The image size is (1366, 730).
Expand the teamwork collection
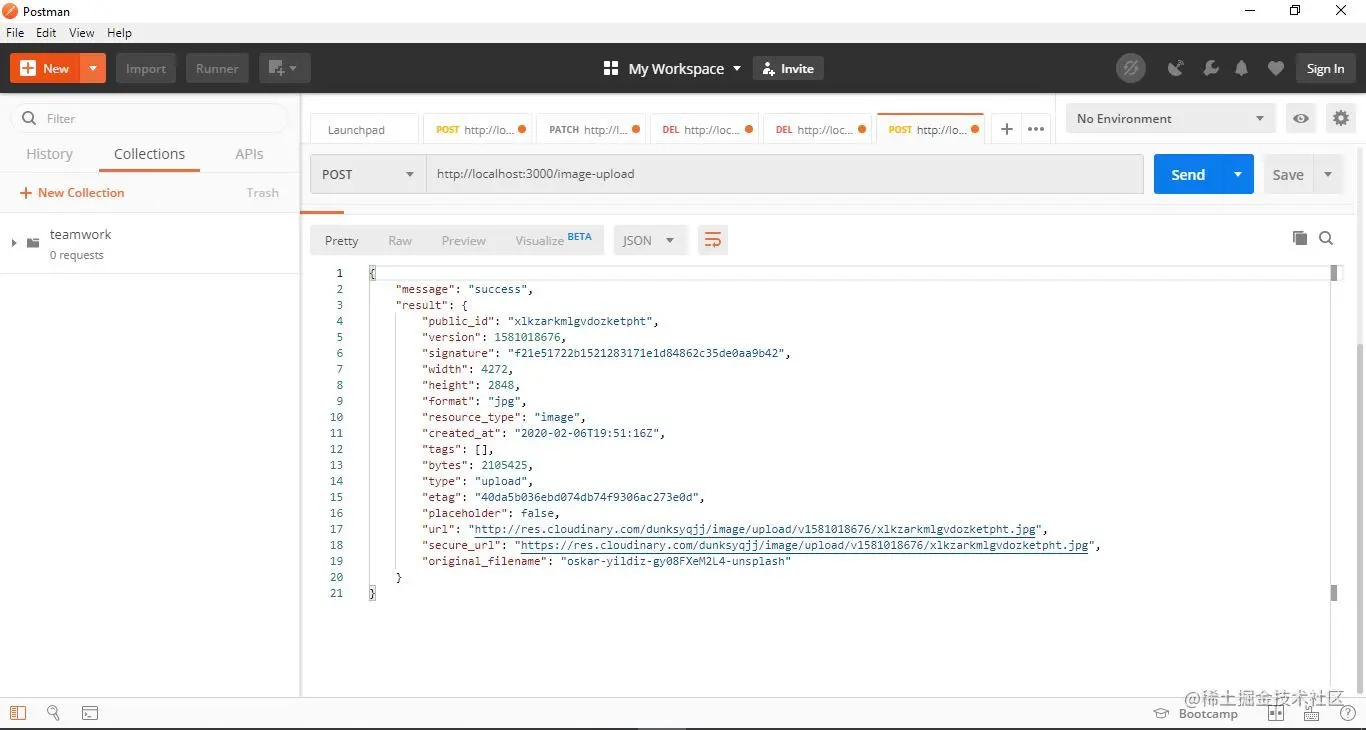coord(13,243)
